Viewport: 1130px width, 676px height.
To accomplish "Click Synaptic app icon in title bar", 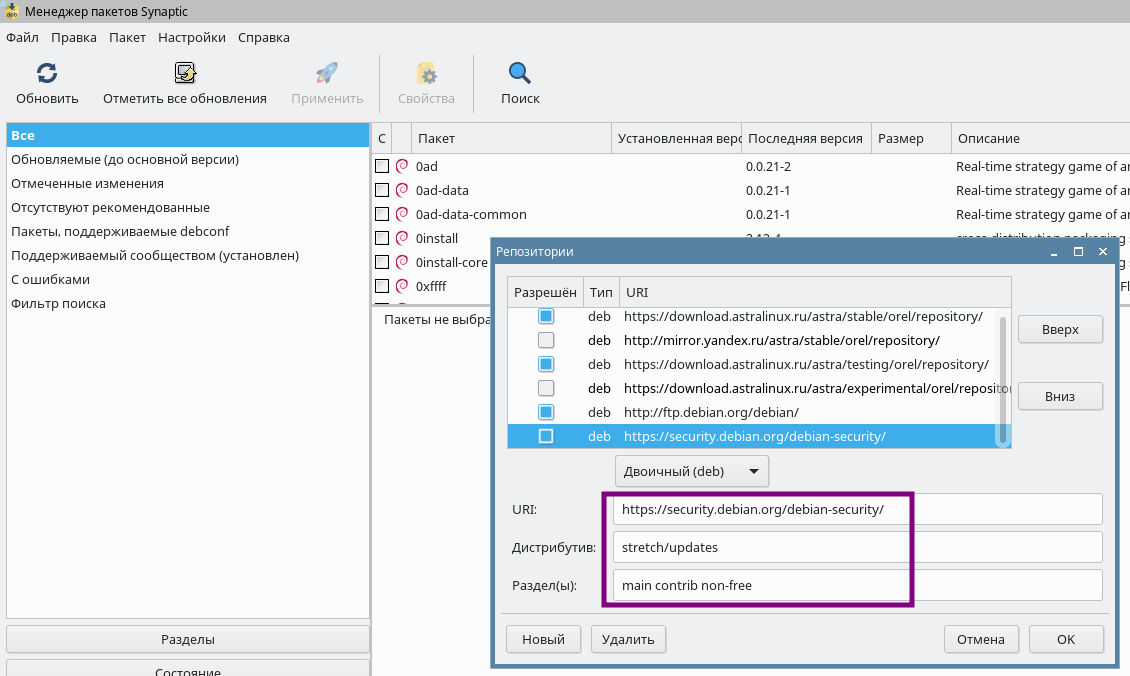I will [11, 11].
